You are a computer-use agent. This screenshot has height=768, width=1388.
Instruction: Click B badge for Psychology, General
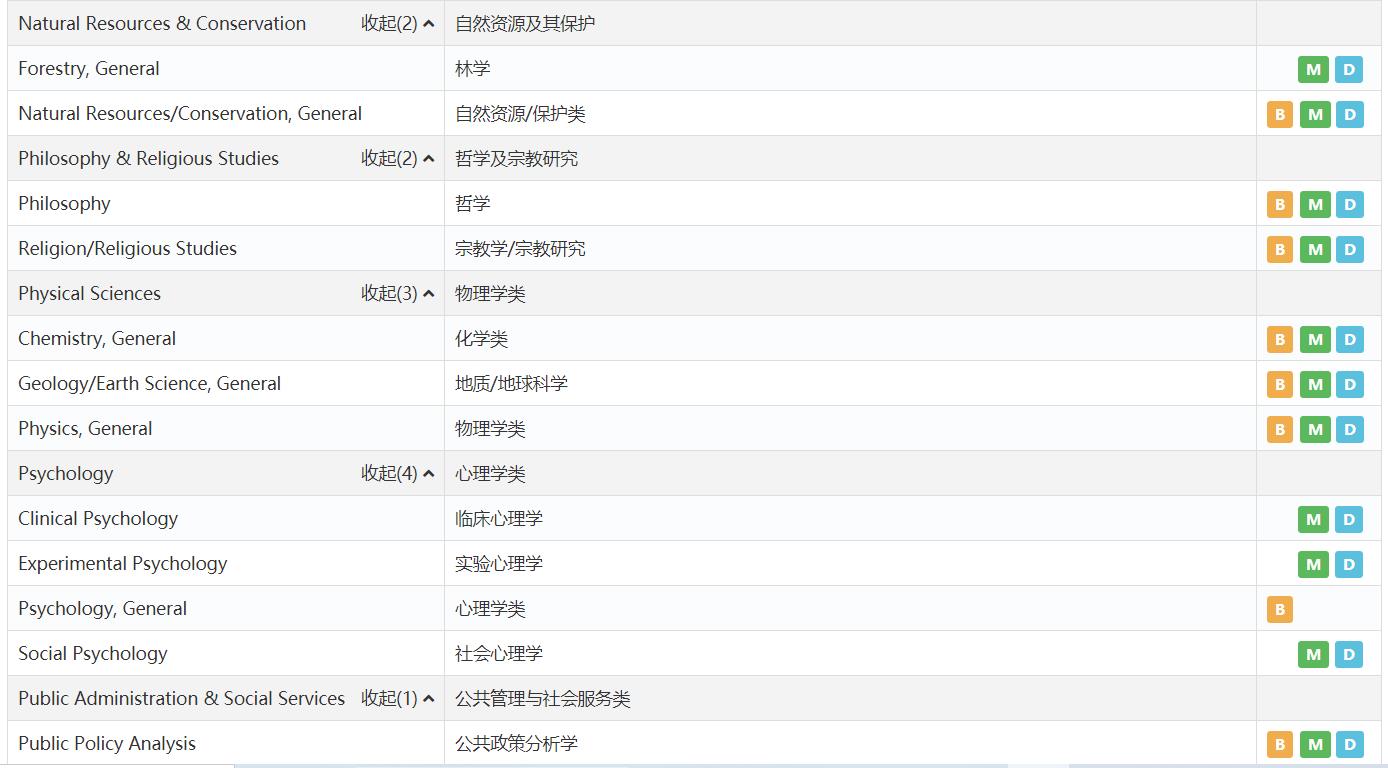coord(1280,609)
